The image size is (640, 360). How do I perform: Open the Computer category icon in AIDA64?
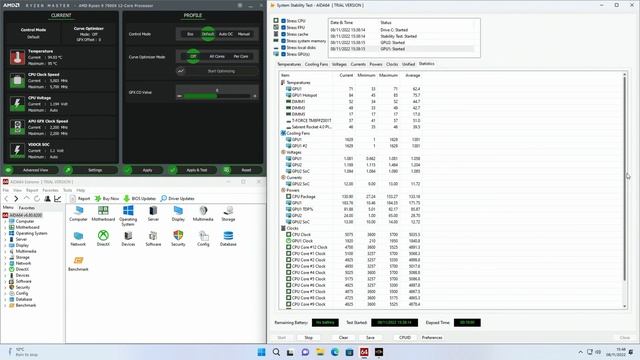coord(78,211)
